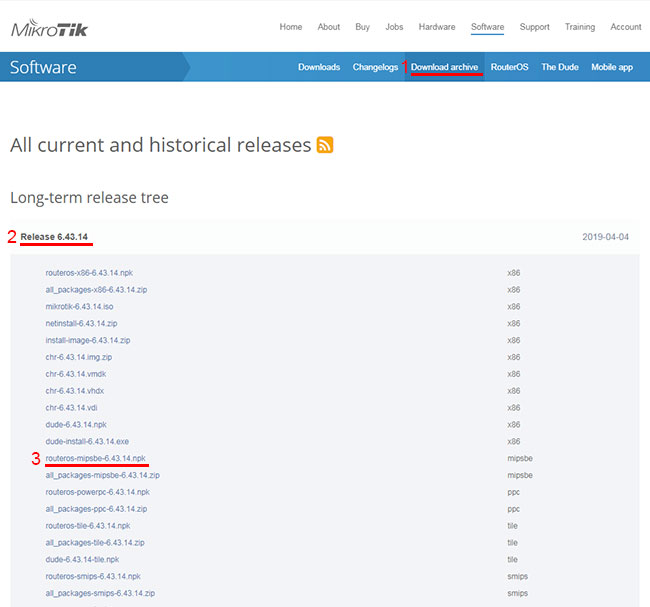Image resolution: width=650 pixels, height=607 pixels.
Task: Open the Home menu item
Action: tap(291, 27)
